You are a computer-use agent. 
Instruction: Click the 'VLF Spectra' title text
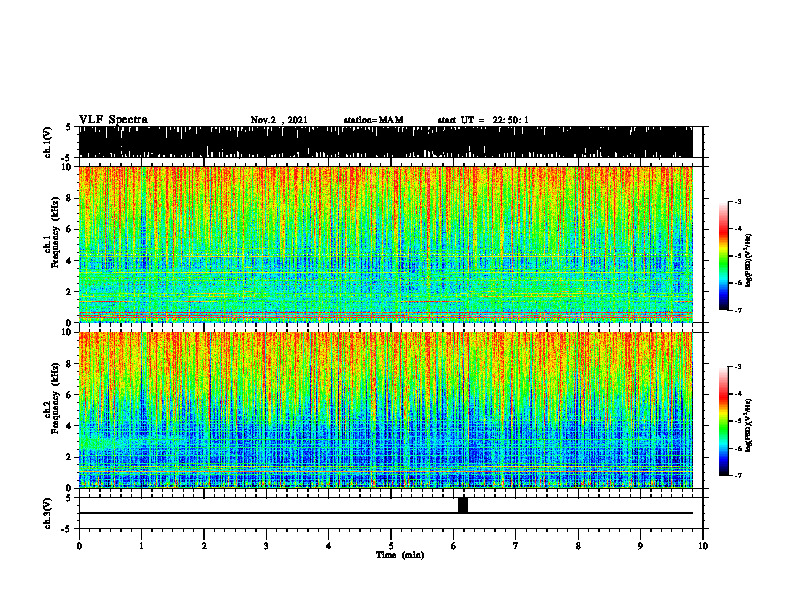point(113,120)
